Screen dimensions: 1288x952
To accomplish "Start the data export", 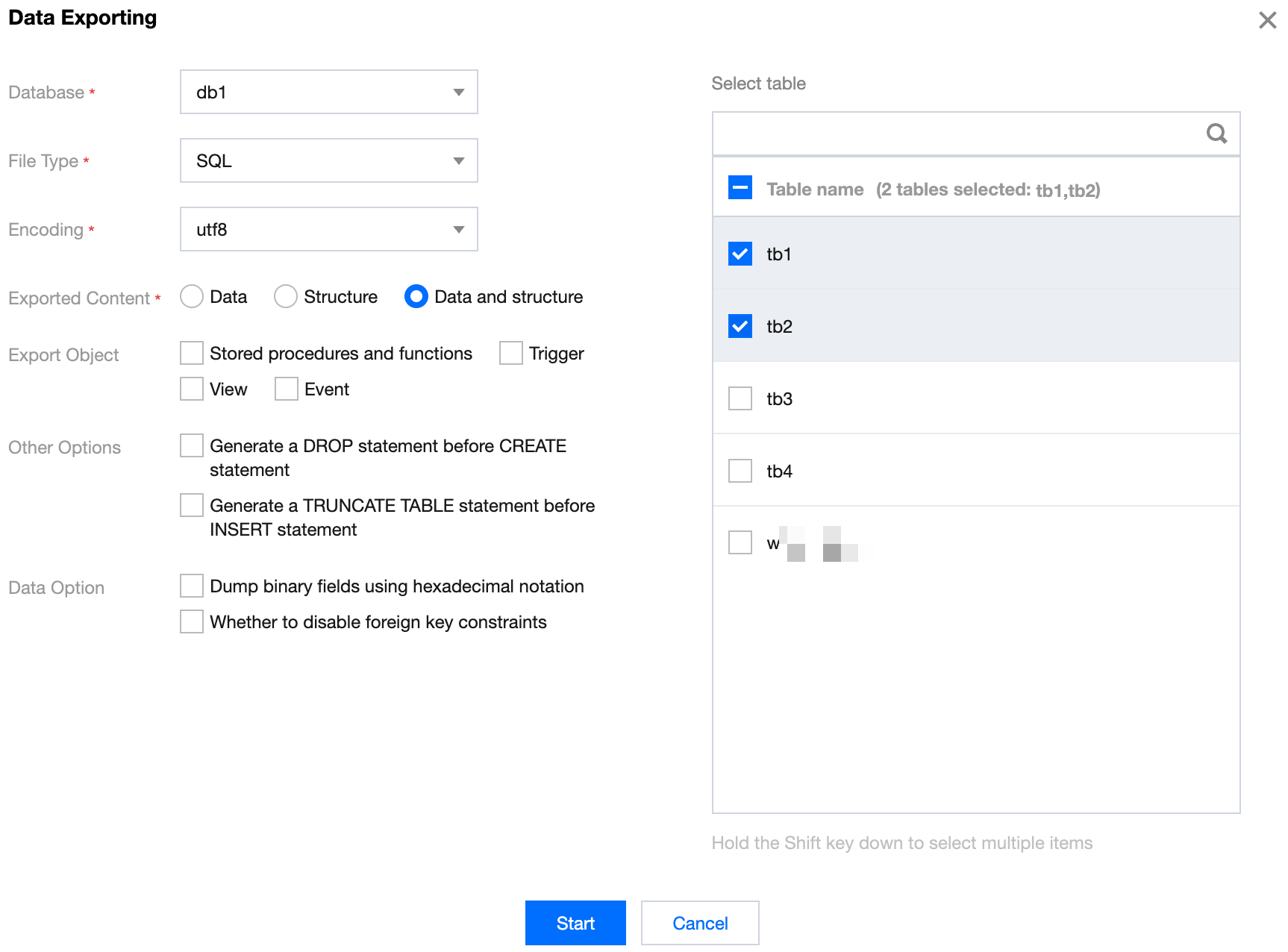I will pos(575,923).
